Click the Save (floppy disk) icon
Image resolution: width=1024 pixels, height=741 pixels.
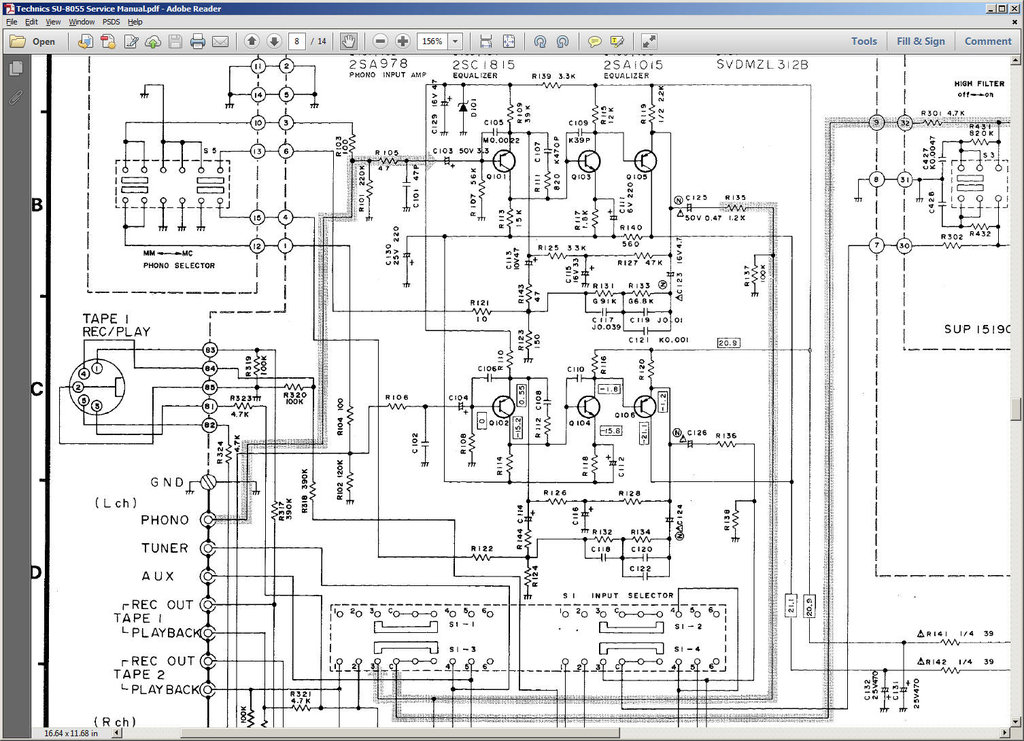pos(175,41)
